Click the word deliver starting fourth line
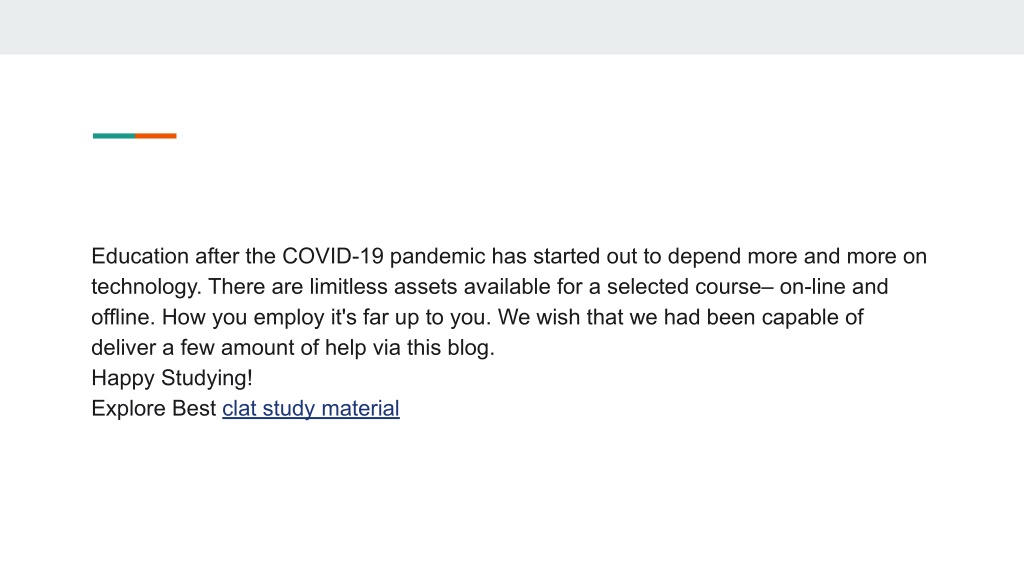This screenshot has width=1024, height=576. click(x=123, y=347)
